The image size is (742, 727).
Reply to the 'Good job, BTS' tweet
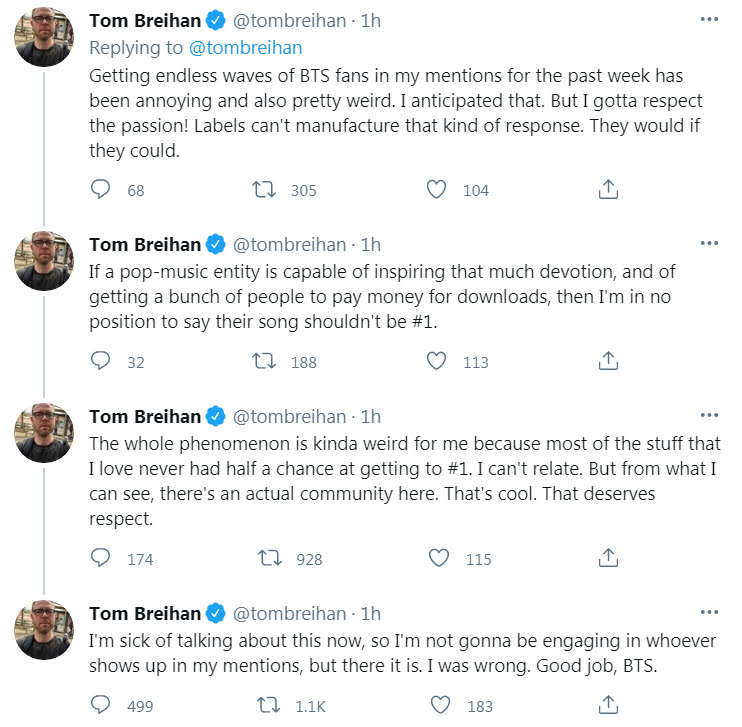pos(100,705)
